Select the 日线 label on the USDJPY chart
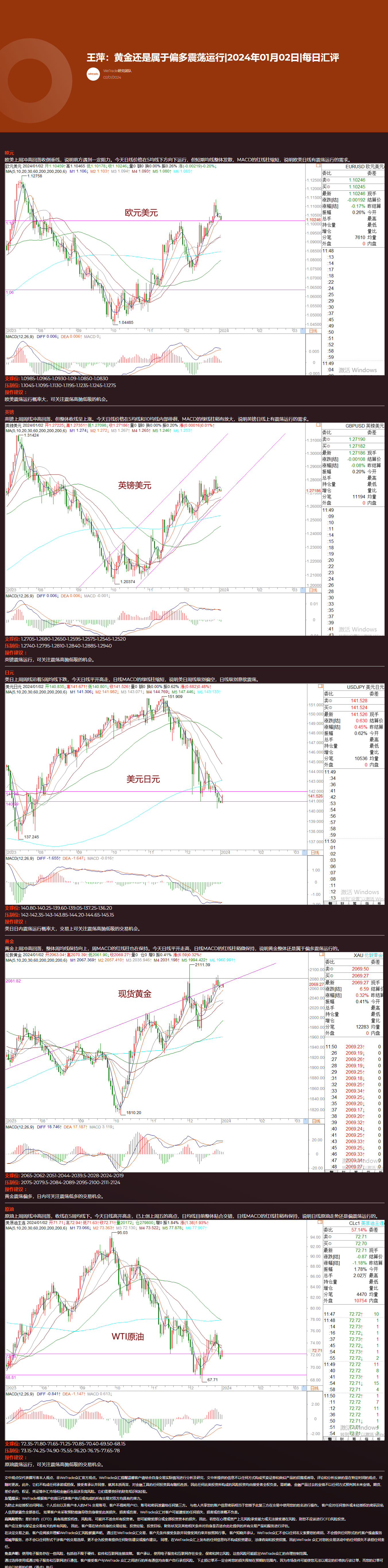Screen dimensions: 388x1568 (315, 852)
